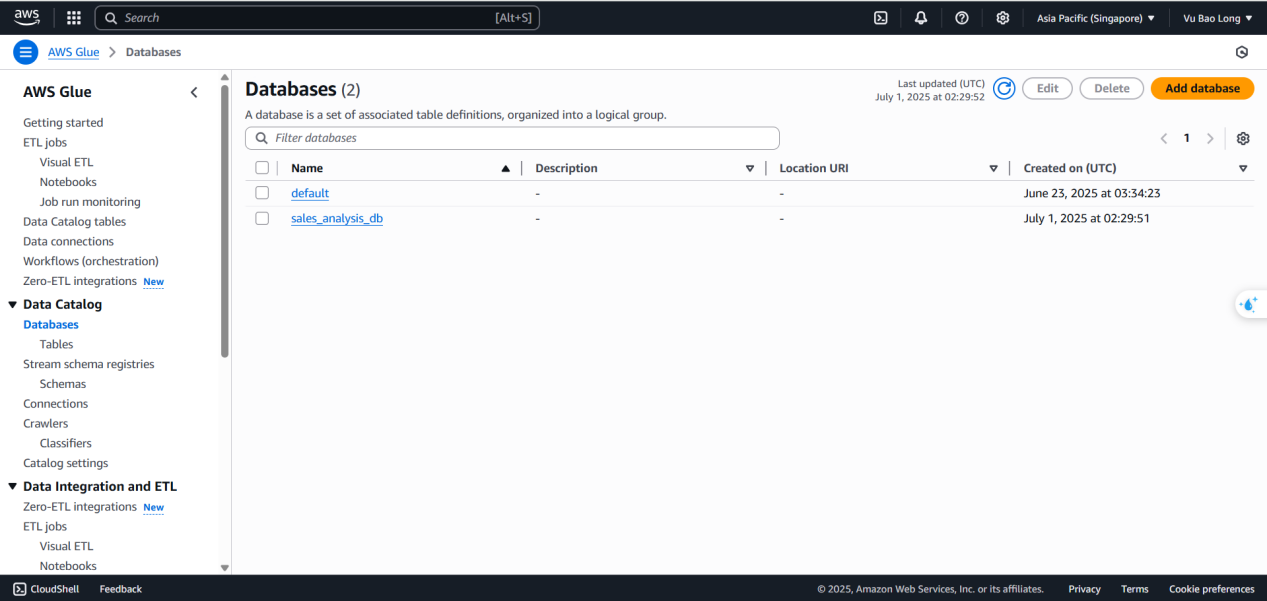
Task: Refresh the databases list
Action: pyautogui.click(x=1004, y=88)
